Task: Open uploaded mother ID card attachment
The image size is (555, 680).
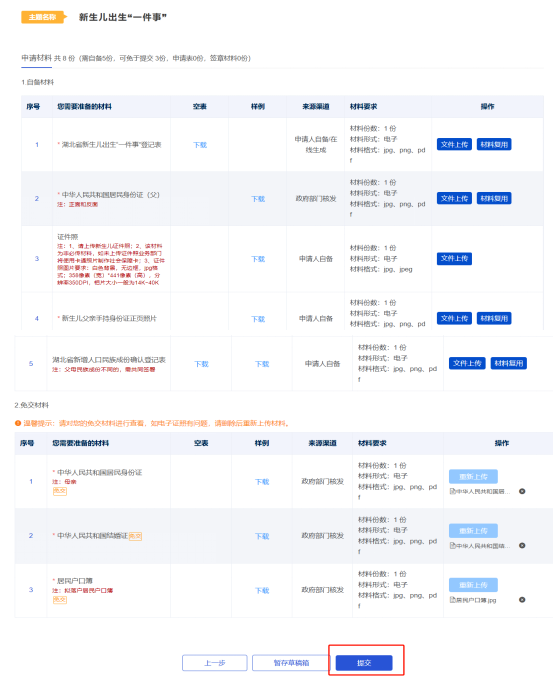Action: click(x=480, y=491)
